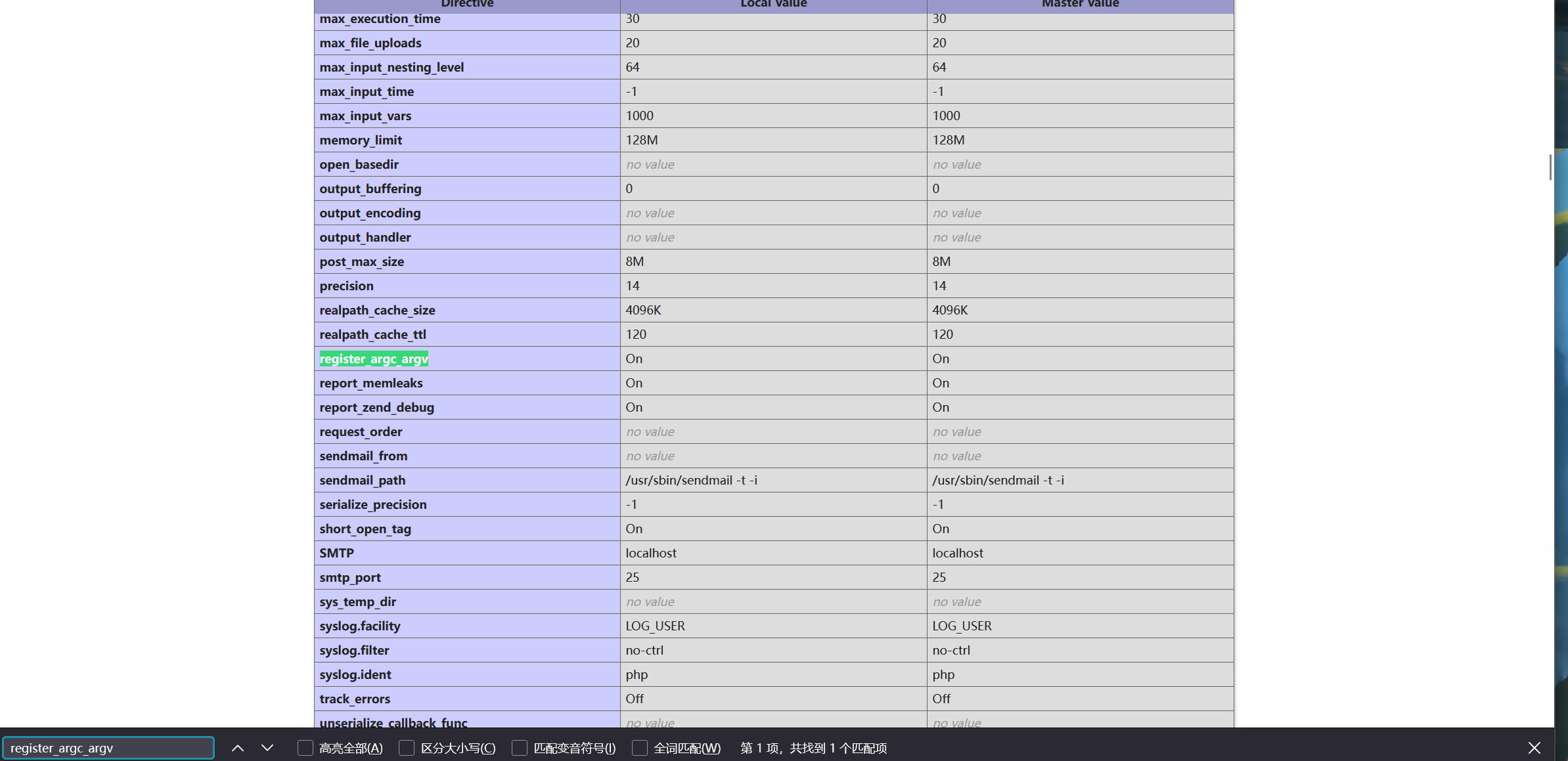Click the Local Value column header
The width and height of the screenshot is (1568, 761).
click(773, 5)
